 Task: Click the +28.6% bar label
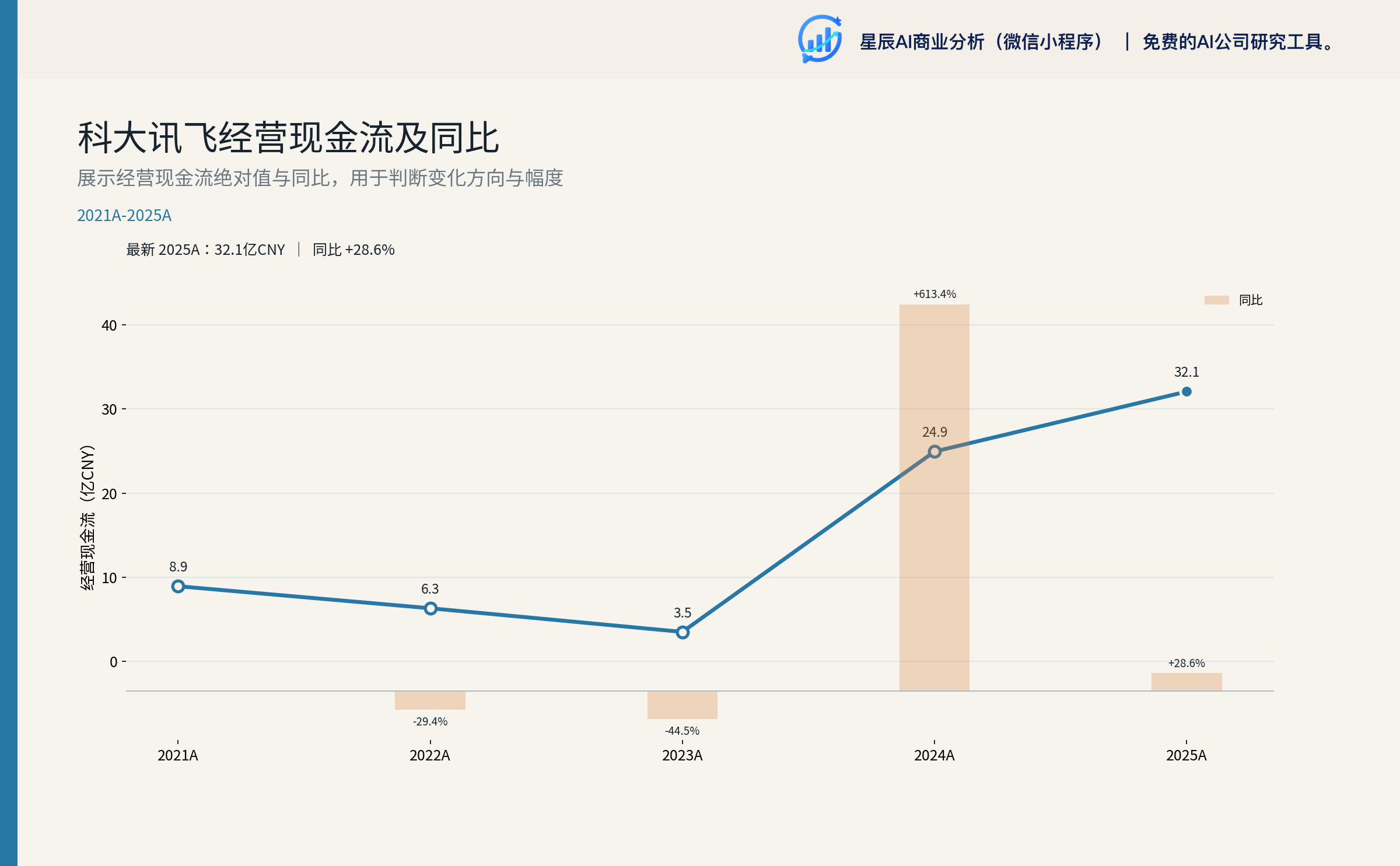1186,663
